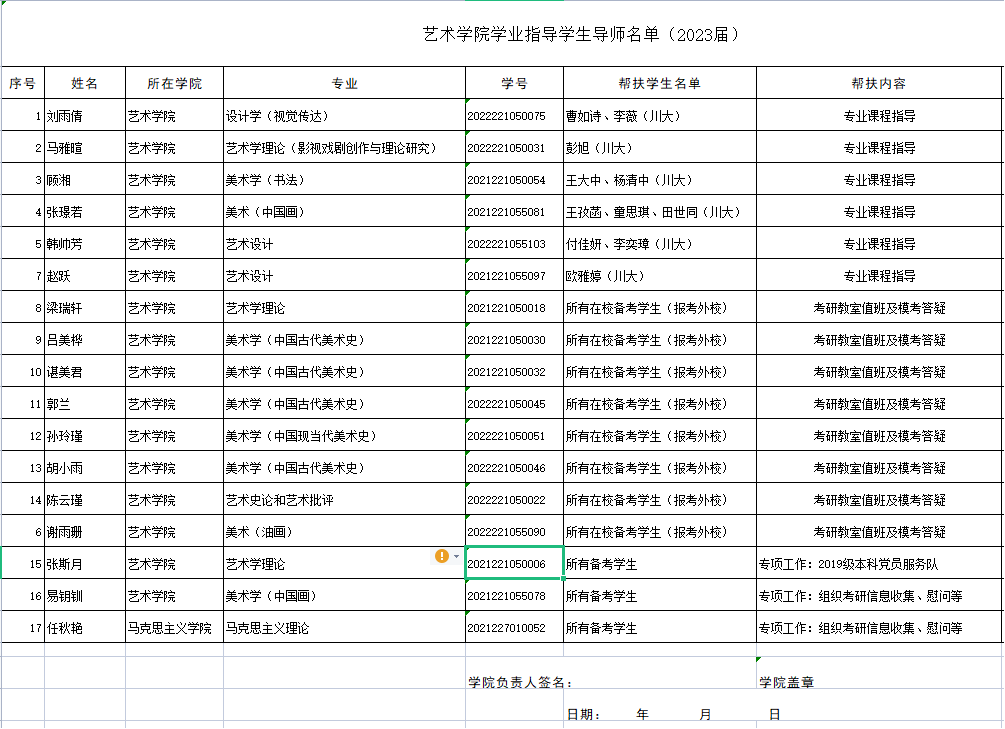Select the spreadsheet title cell for the 2023届 list
The width and height of the screenshot is (1005, 729).
[x=581, y=35]
